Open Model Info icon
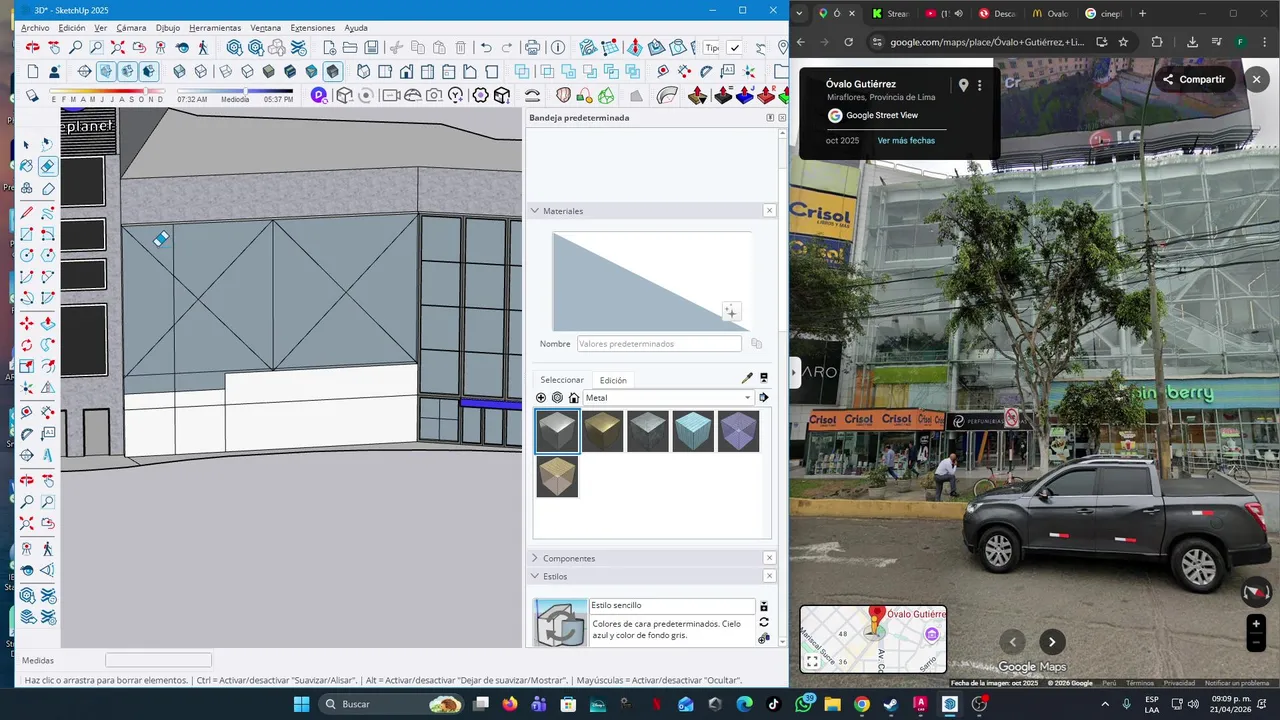The height and width of the screenshot is (720, 1280). (x=557, y=47)
